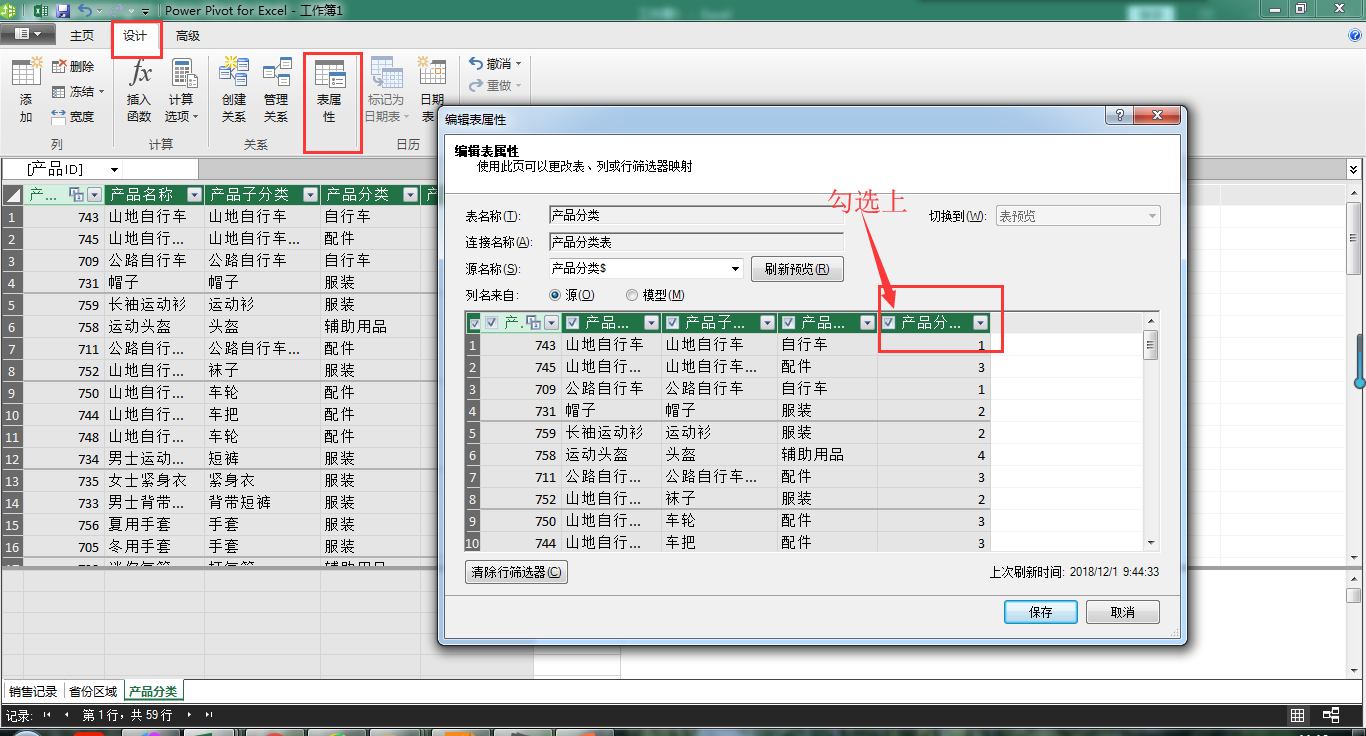Open the 源名称 combo box 产品分类$
1366x736 pixels.
pyautogui.click(x=646, y=268)
